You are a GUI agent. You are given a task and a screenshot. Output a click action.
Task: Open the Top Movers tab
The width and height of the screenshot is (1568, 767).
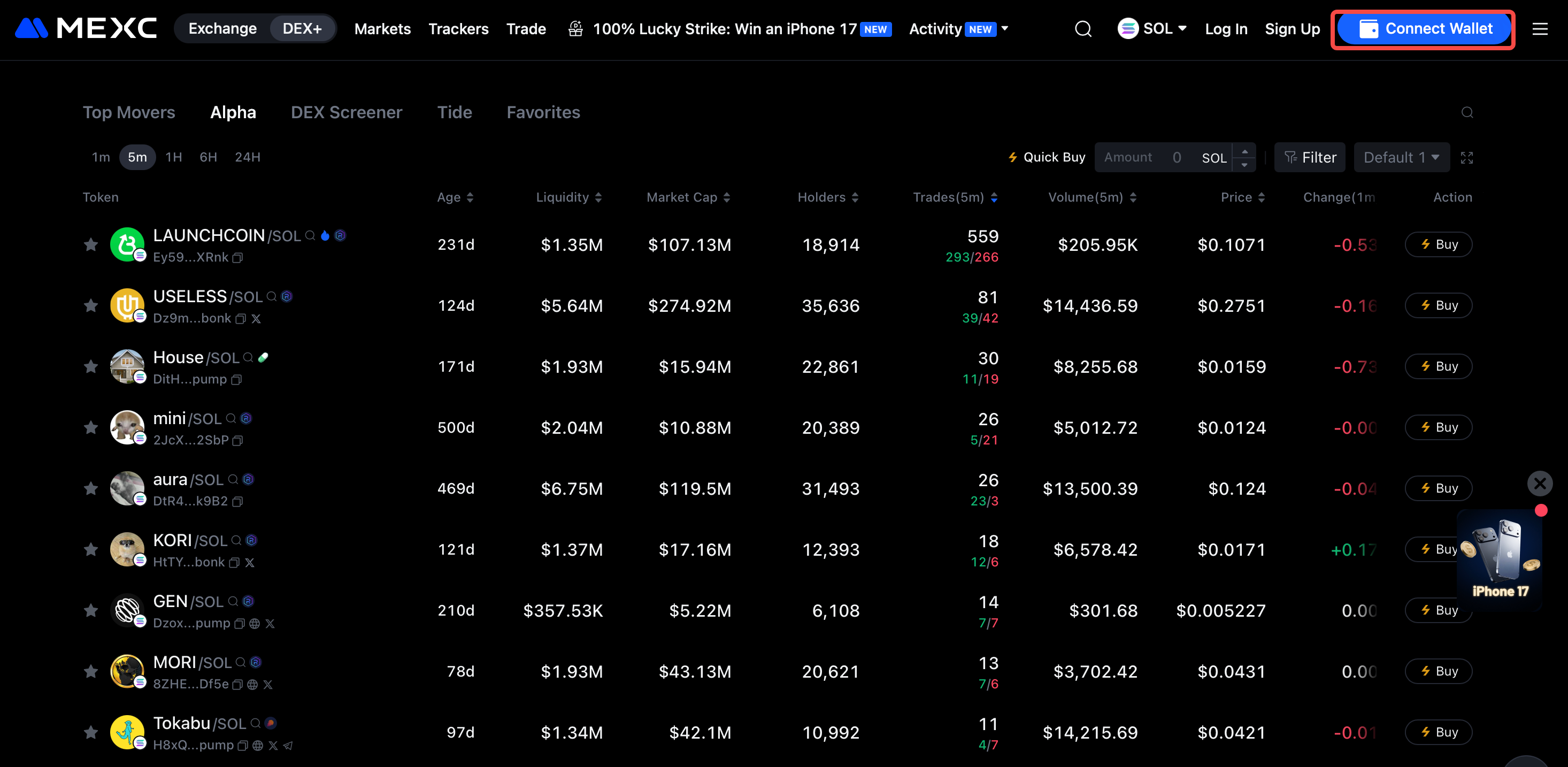(x=128, y=113)
